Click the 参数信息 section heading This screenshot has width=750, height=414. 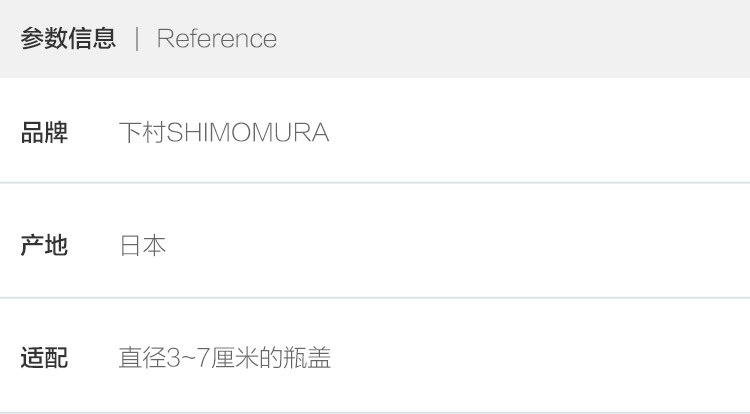tap(68, 39)
